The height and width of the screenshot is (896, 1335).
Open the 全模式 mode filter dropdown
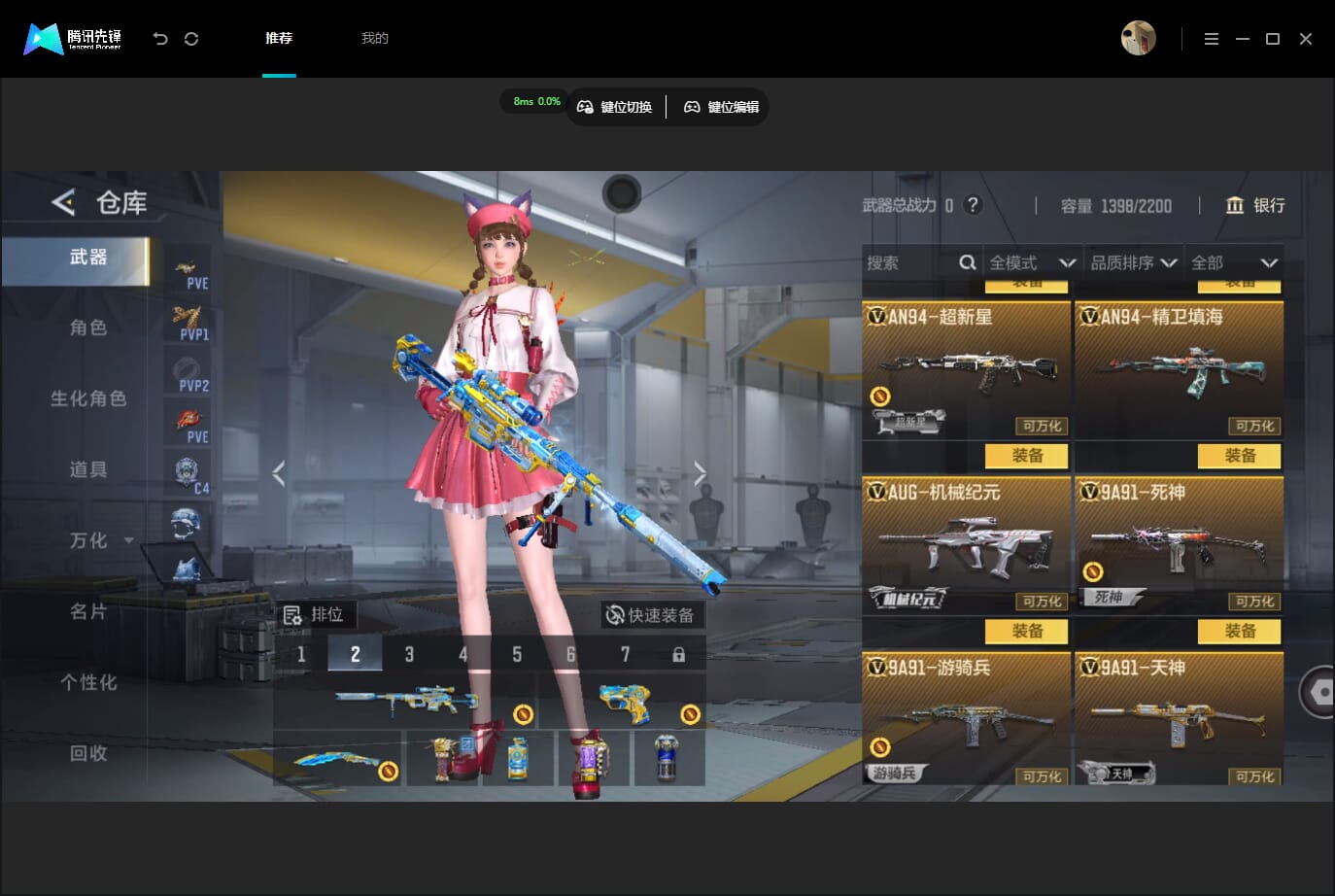1032,262
